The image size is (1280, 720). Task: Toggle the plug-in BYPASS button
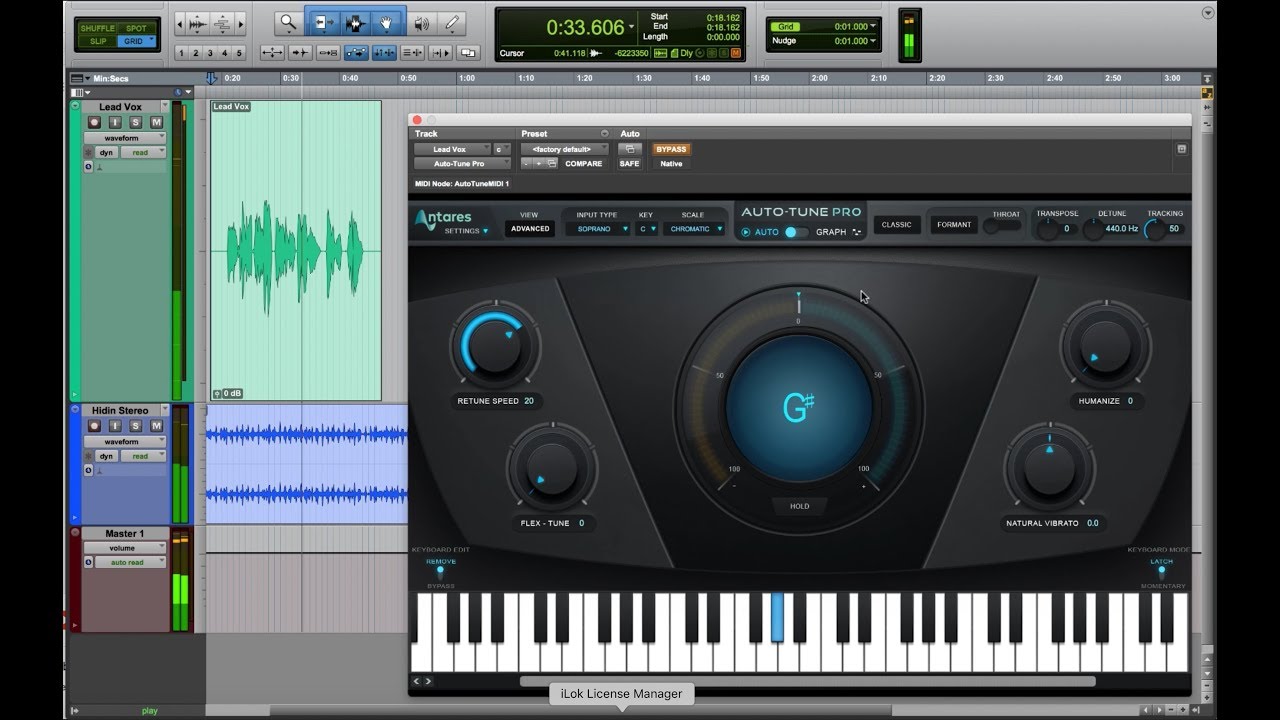(x=671, y=149)
